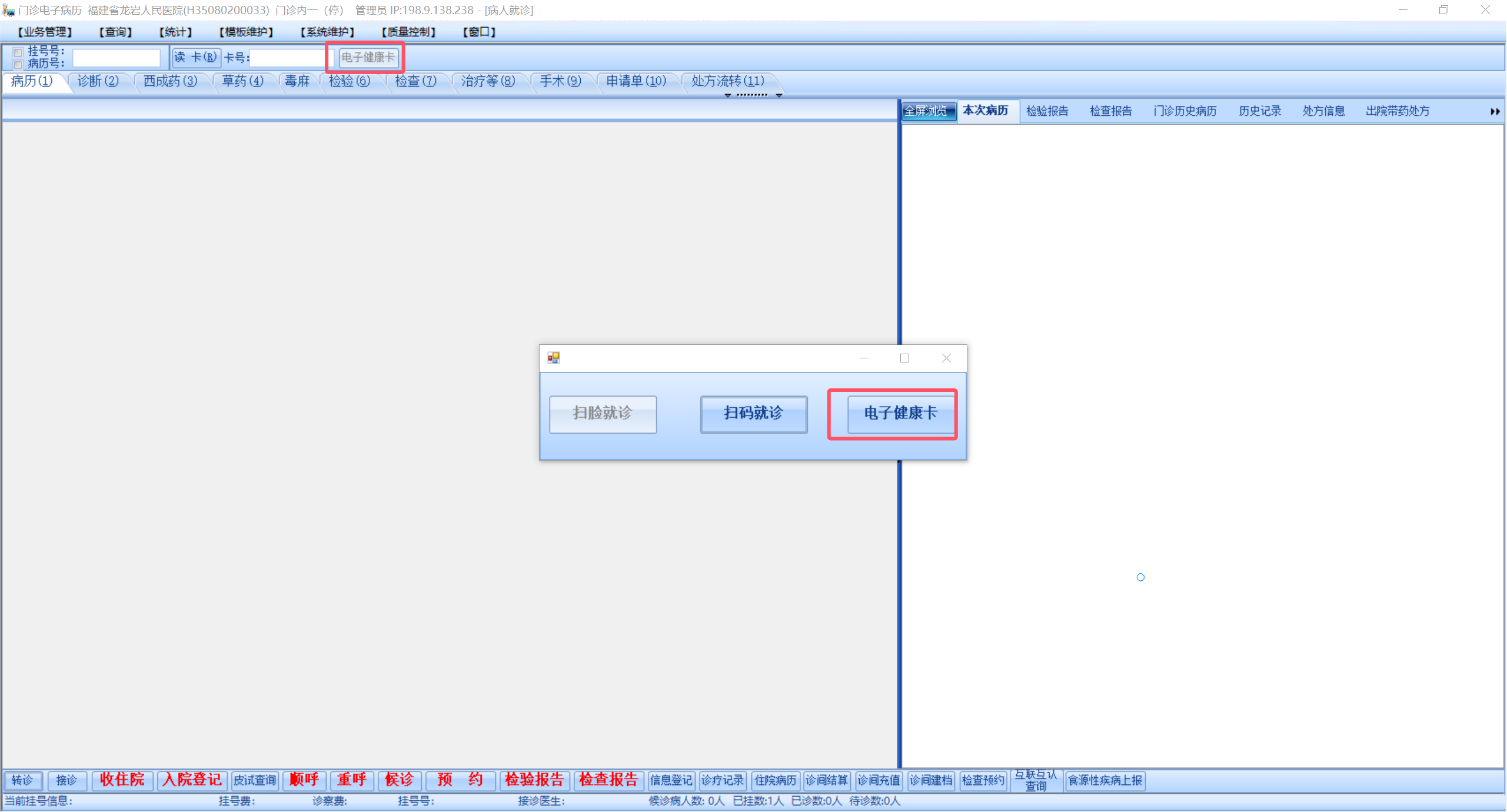Enable the 病历号 checkbox
1507x812 pixels.
click(18, 64)
